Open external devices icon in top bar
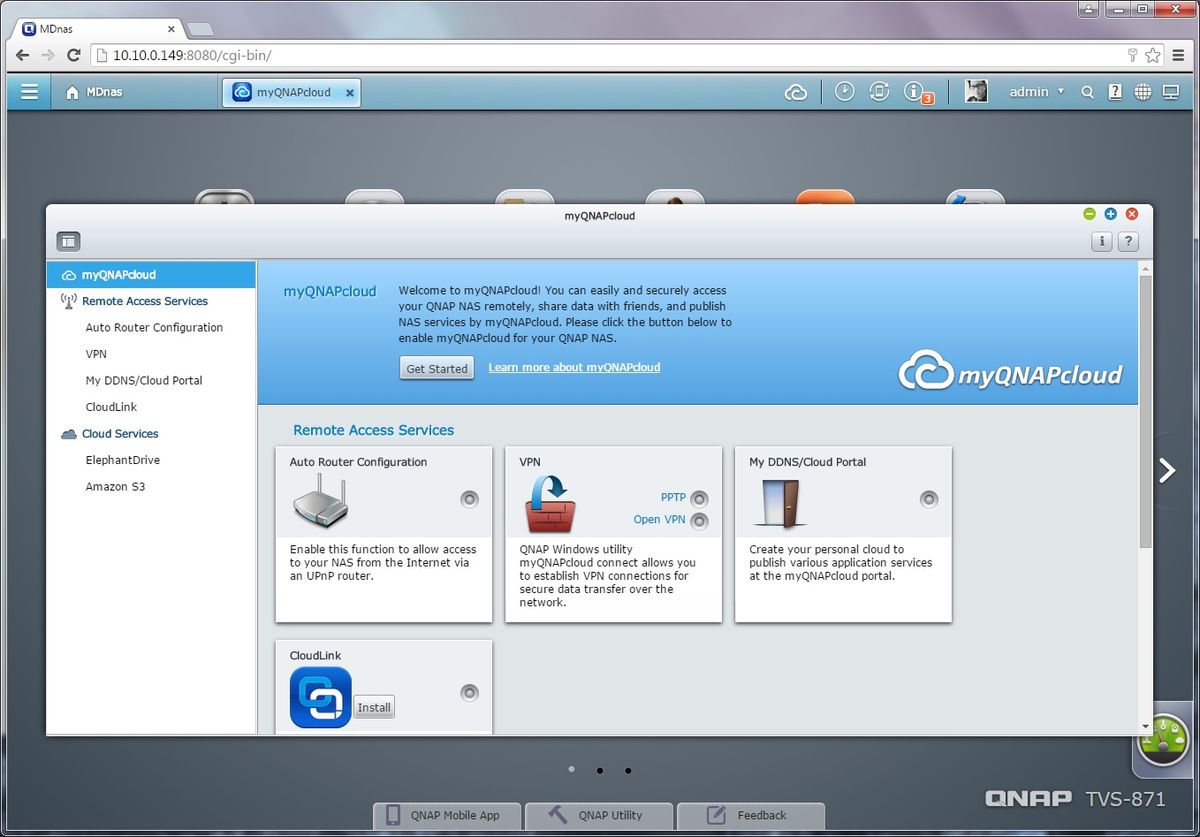Viewport: 1200px width, 837px height. [x=880, y=92]
